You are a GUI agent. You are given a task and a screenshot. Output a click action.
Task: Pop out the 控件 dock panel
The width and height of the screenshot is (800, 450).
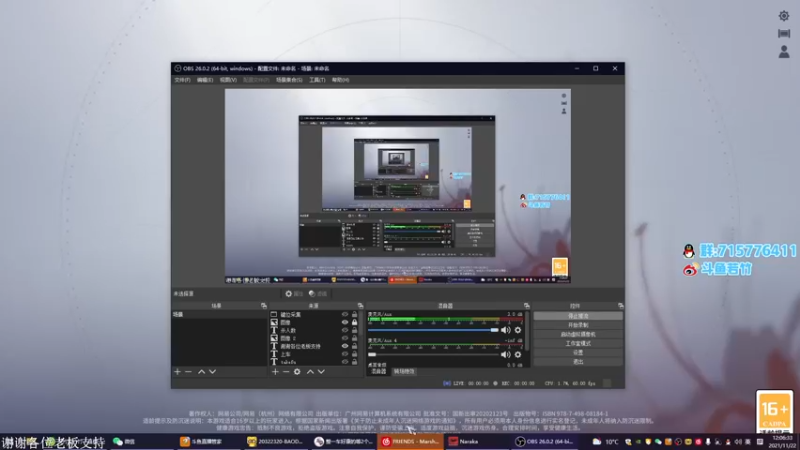click(620, 306)
